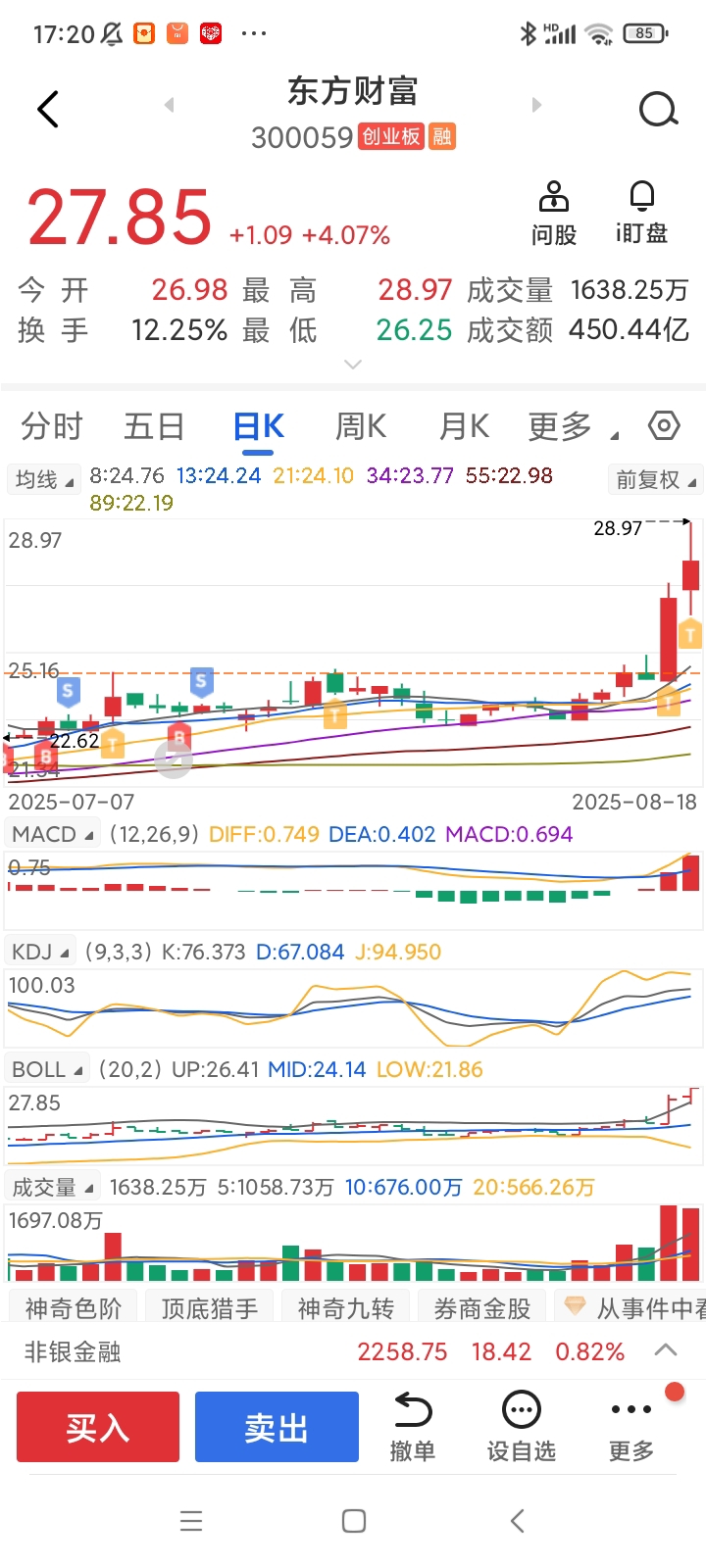Tap the 融 margin badge
The image size is (706, 1568).
[x=442, y=136]
